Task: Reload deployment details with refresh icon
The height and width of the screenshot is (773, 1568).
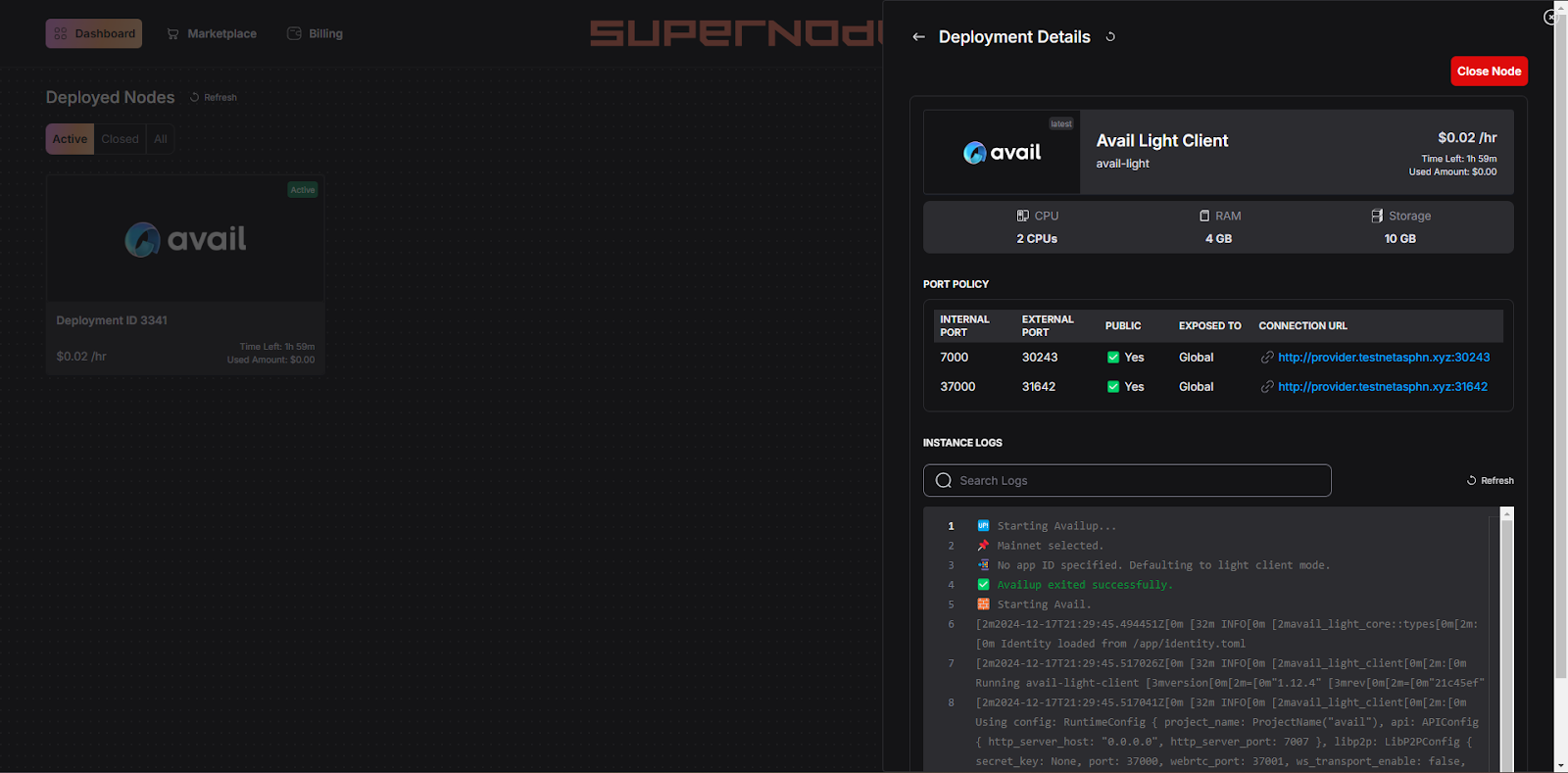Action: coord(1110,37)
